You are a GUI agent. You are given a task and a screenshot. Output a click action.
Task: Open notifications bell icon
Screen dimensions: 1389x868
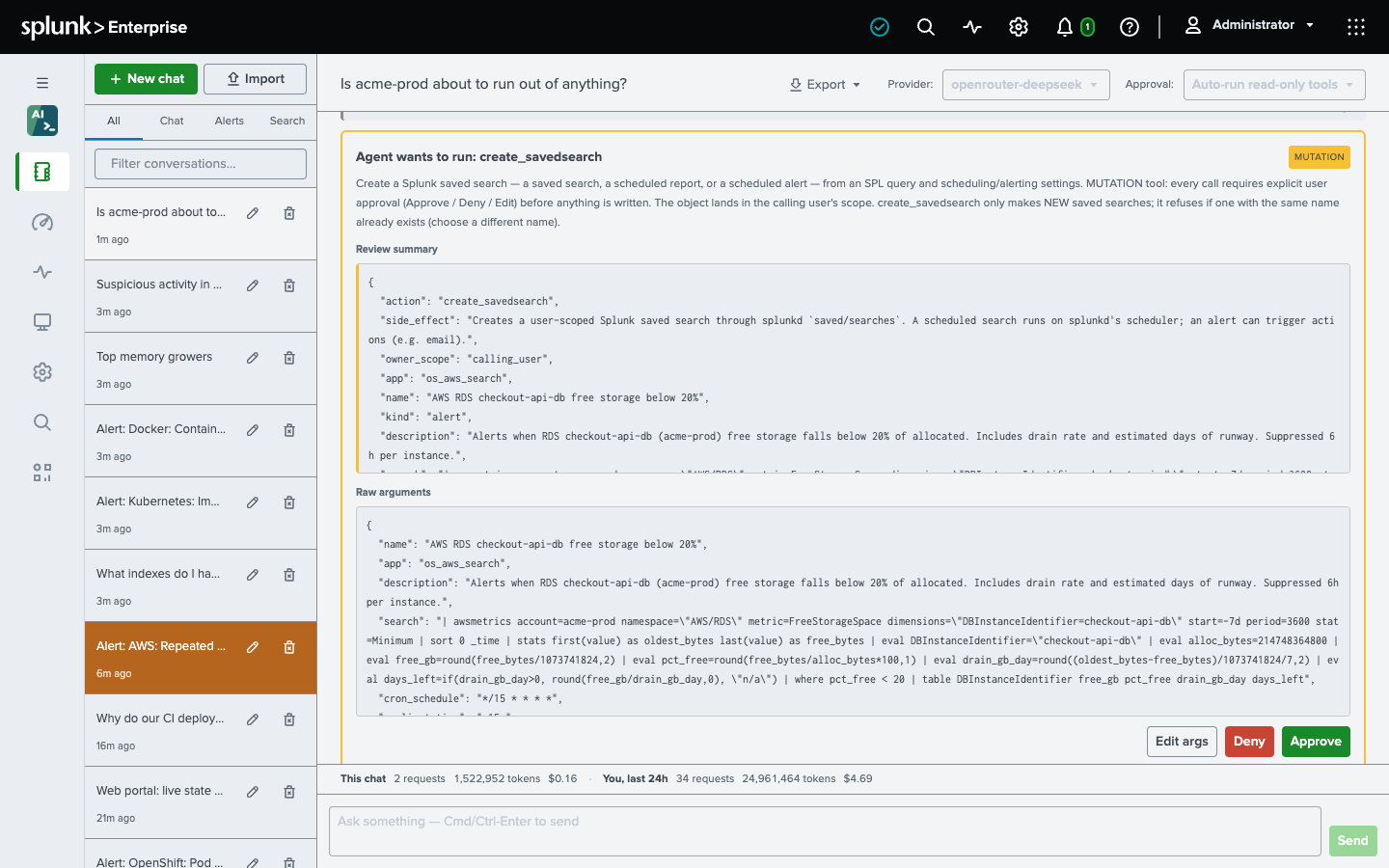tap(1065, 27)
